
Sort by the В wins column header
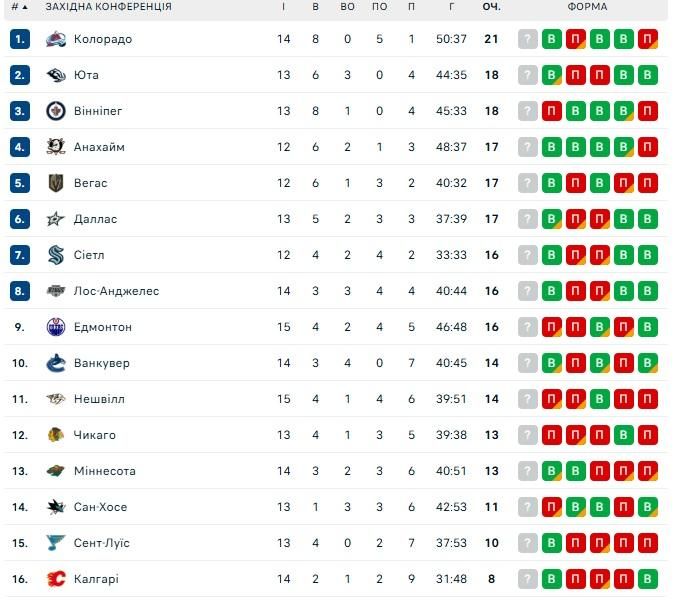click(316, 7)
